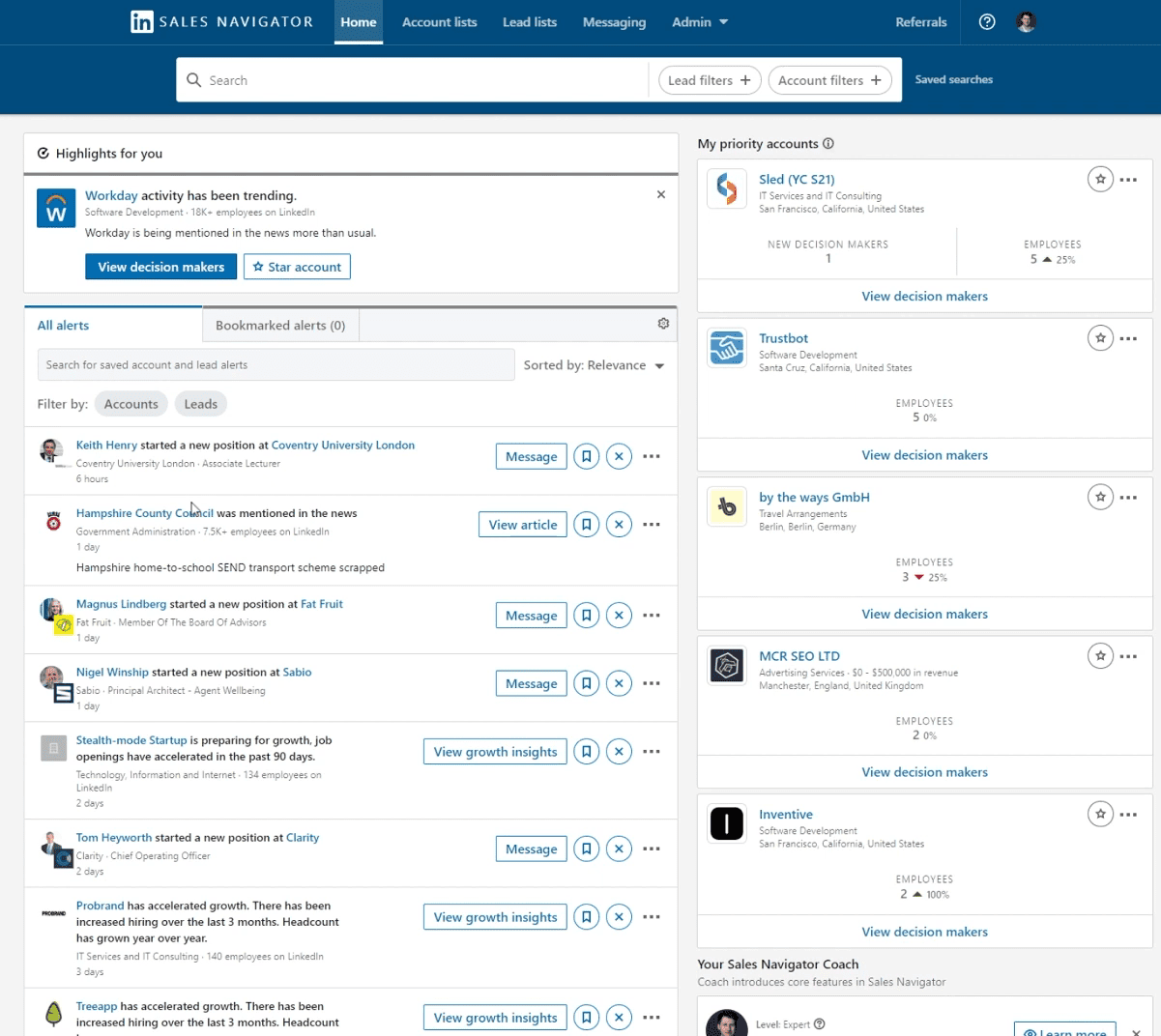View article about Hampshire County Council

point(522,525)
